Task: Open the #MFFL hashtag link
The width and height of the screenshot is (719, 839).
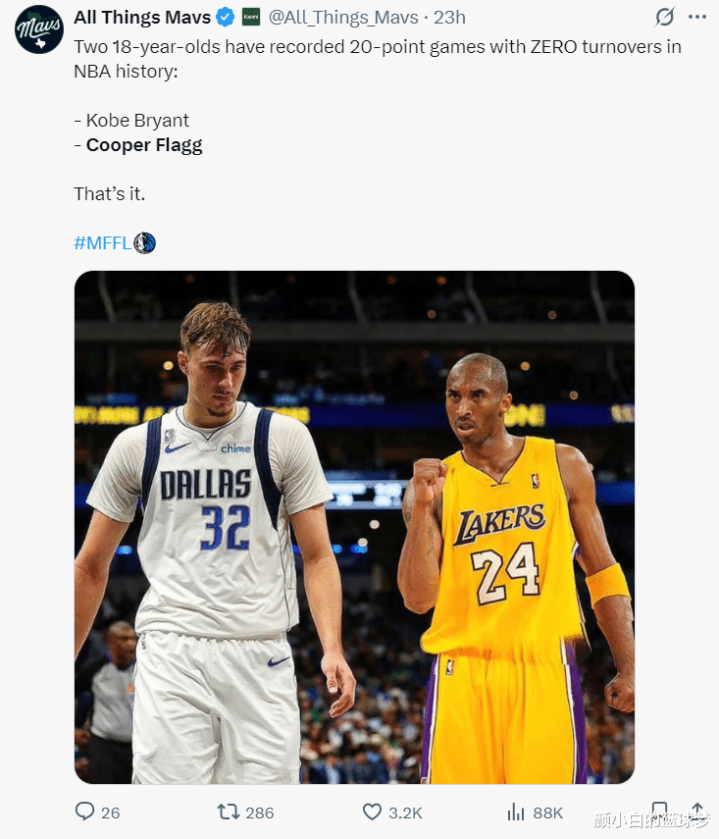Action: [x=102, y=243]
